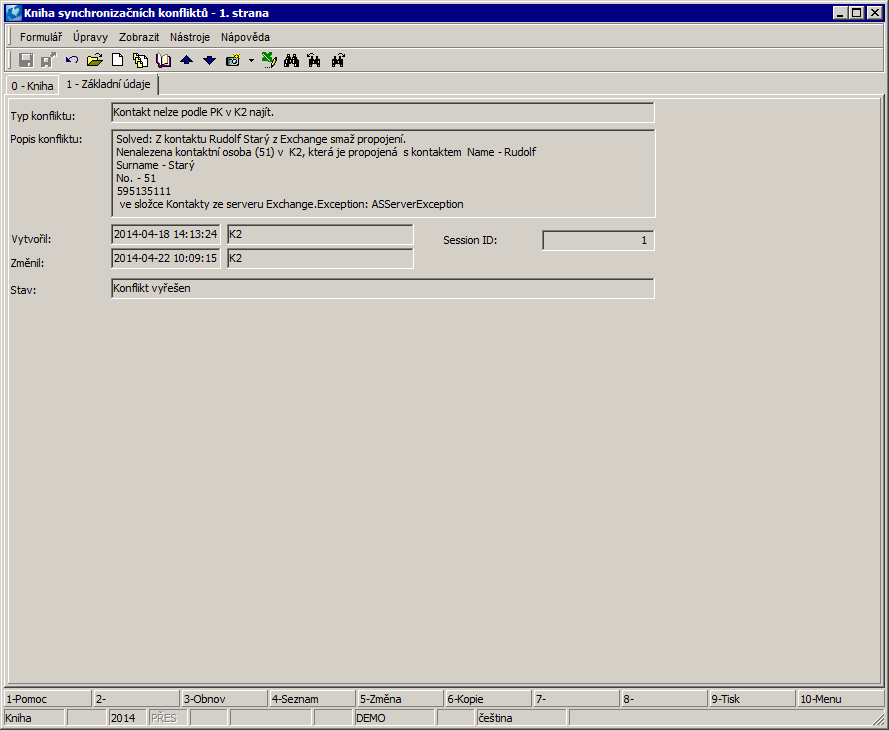
Task: Click binoculars with left arrow icon
Action: (x=314, y=60)
